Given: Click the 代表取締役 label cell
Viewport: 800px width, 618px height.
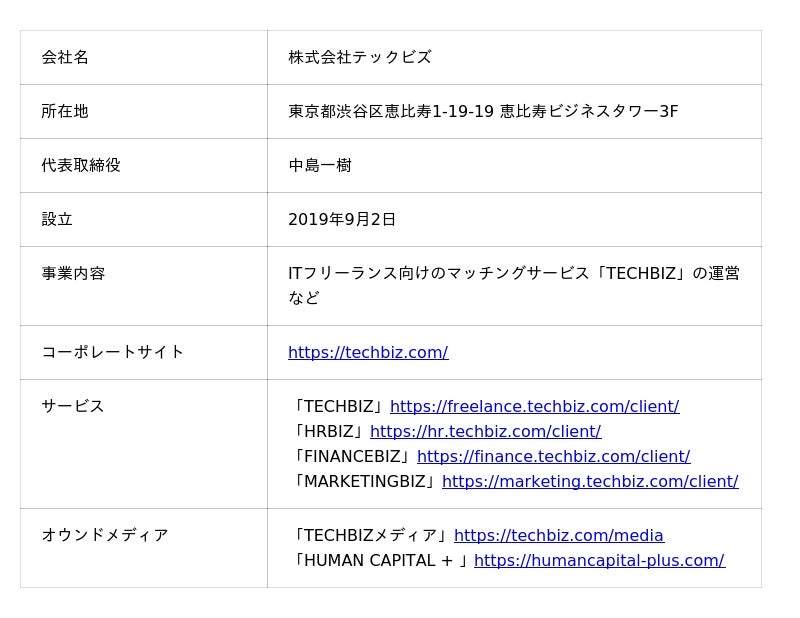Looking at the screenshot, I should coord(144,166).
